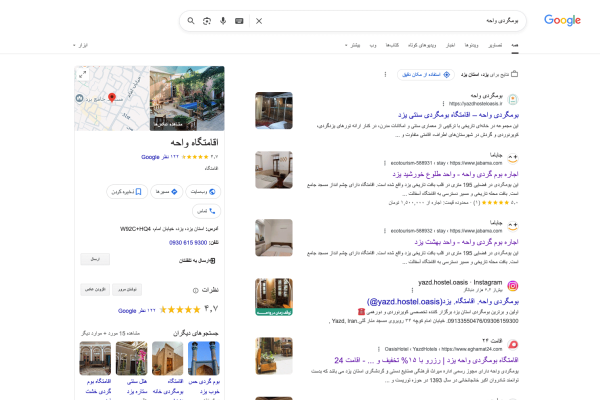View 15 more related searches link
Screen dimensions: 600x400
tap(110, 333)
